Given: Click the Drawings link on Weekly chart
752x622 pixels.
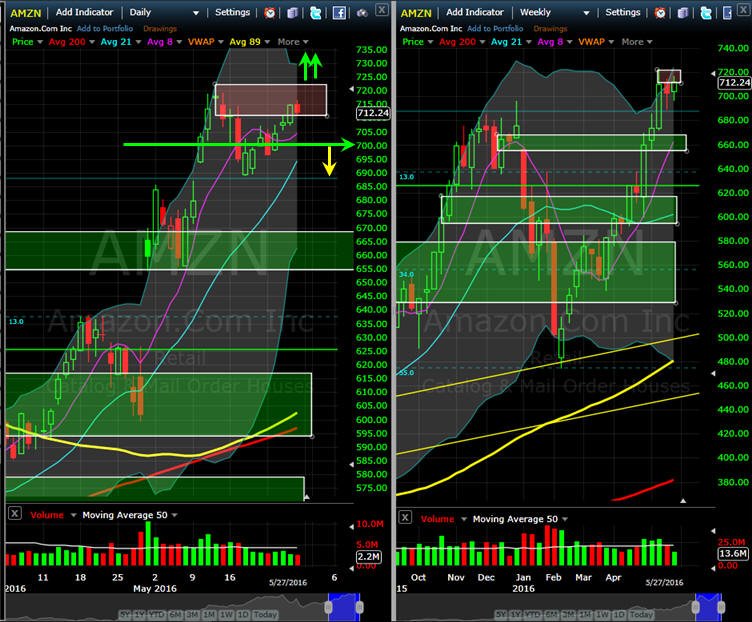Looking at the screenshot, I should 550,29.
